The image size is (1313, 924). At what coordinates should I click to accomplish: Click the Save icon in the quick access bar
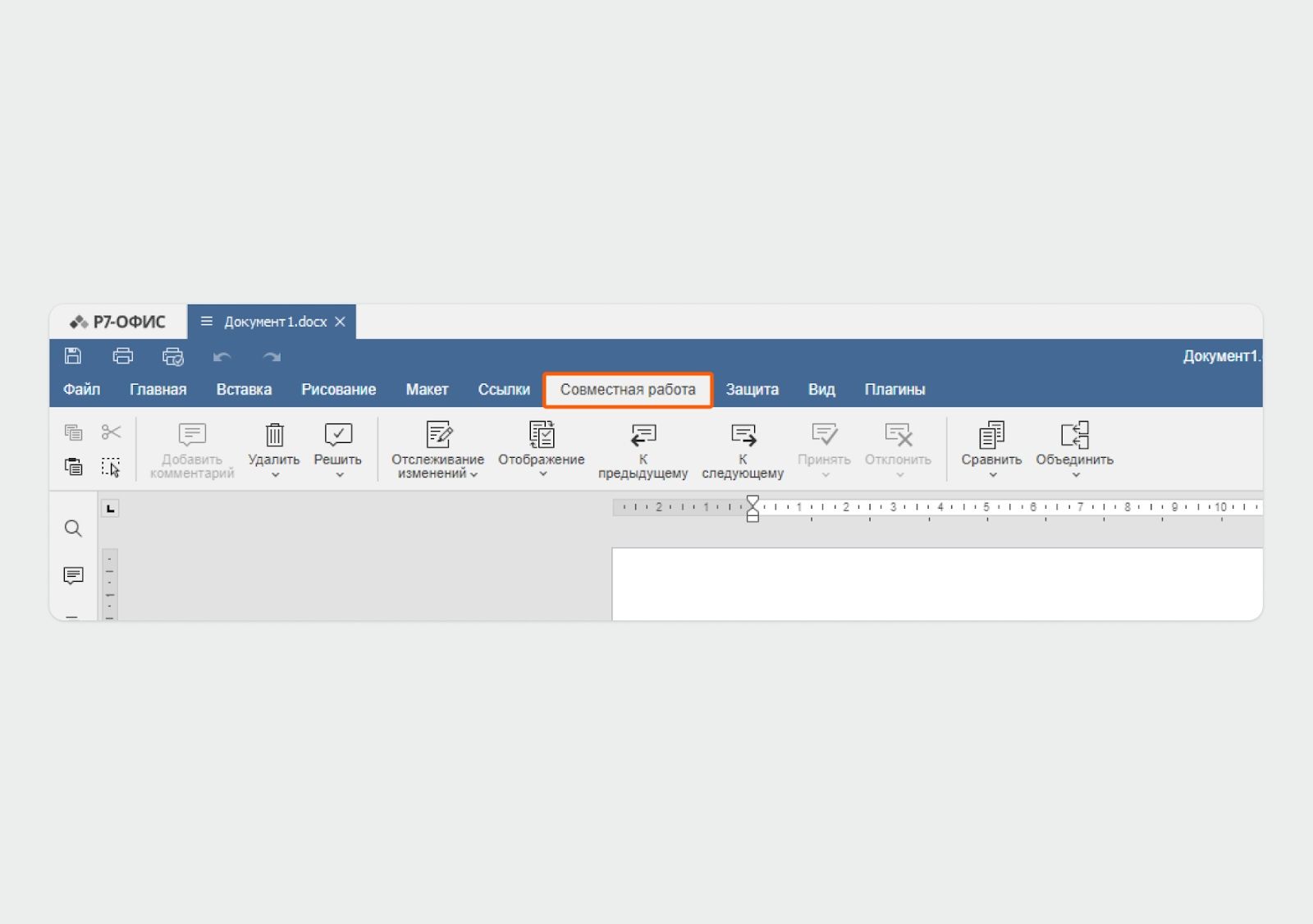[x=73, y=356]
